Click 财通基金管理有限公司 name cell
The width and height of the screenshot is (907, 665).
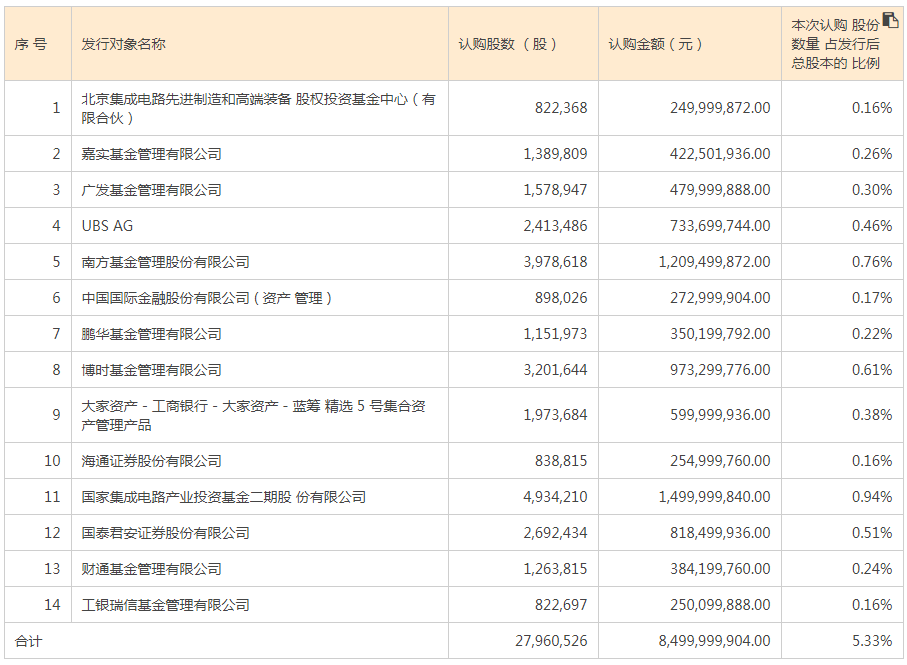click(260, 569)
